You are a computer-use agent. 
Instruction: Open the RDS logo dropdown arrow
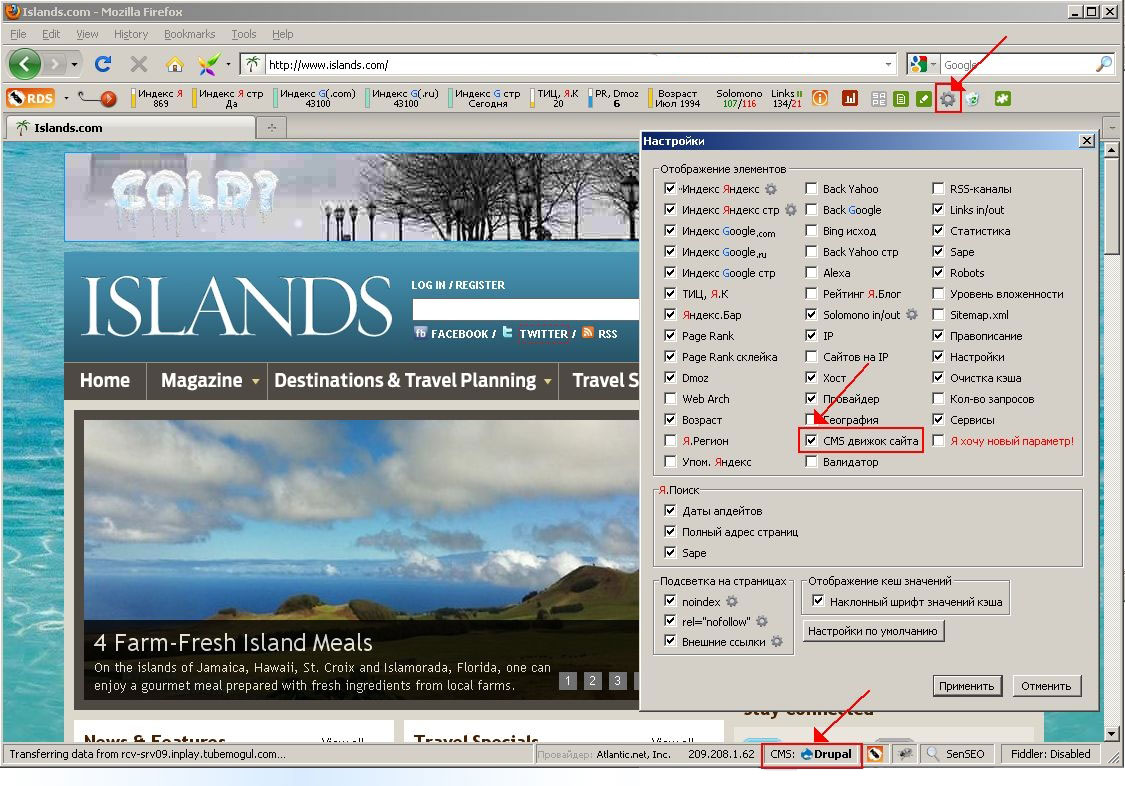tap(66, 98)
